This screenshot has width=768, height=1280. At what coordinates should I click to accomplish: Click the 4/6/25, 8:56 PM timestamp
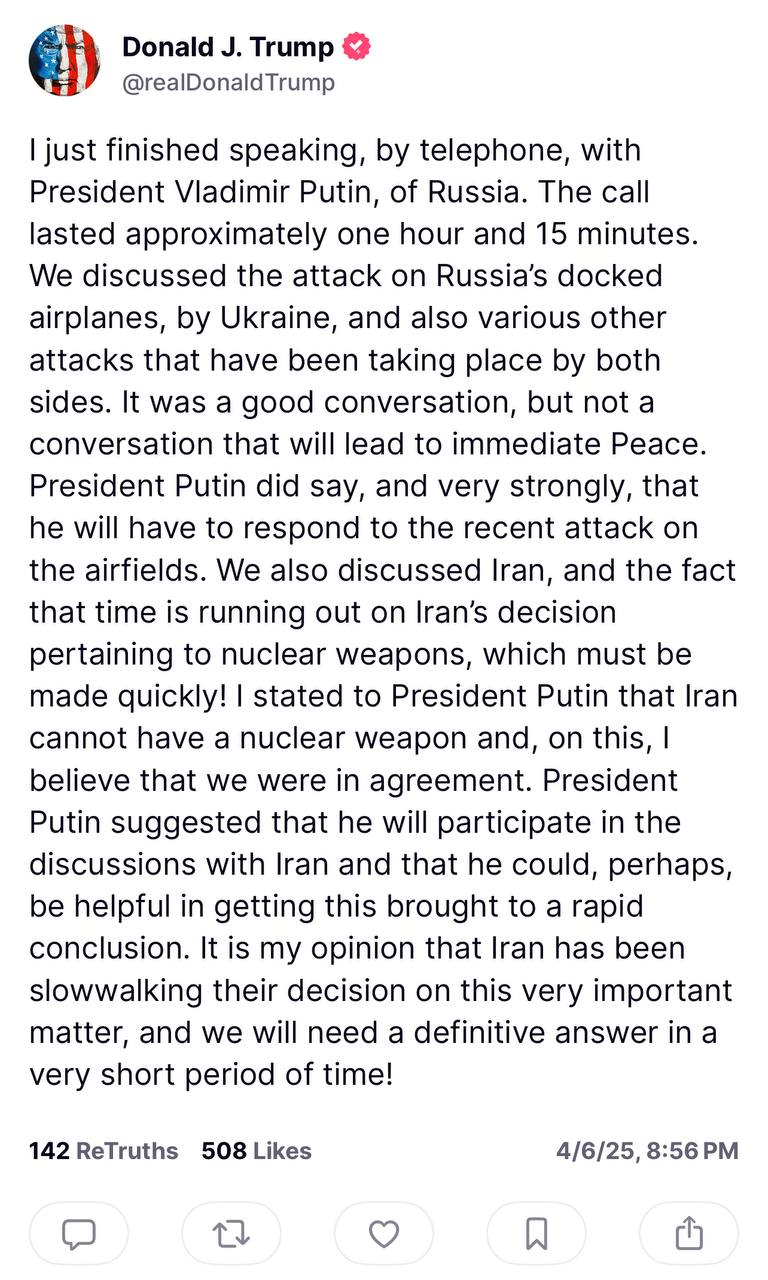(x=647, y=1151)
